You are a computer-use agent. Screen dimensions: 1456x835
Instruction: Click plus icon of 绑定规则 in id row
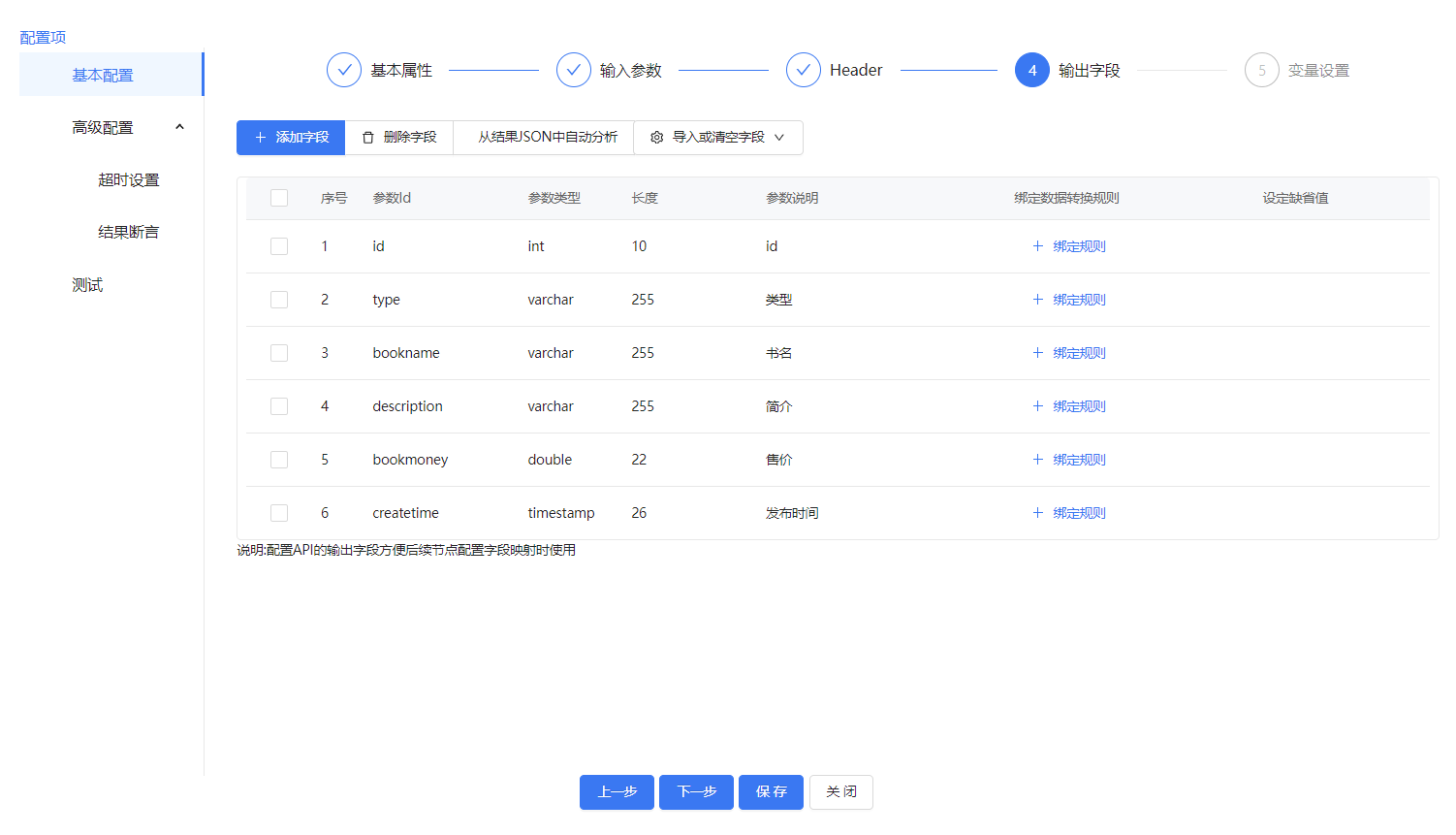(x=1038, y=246)
